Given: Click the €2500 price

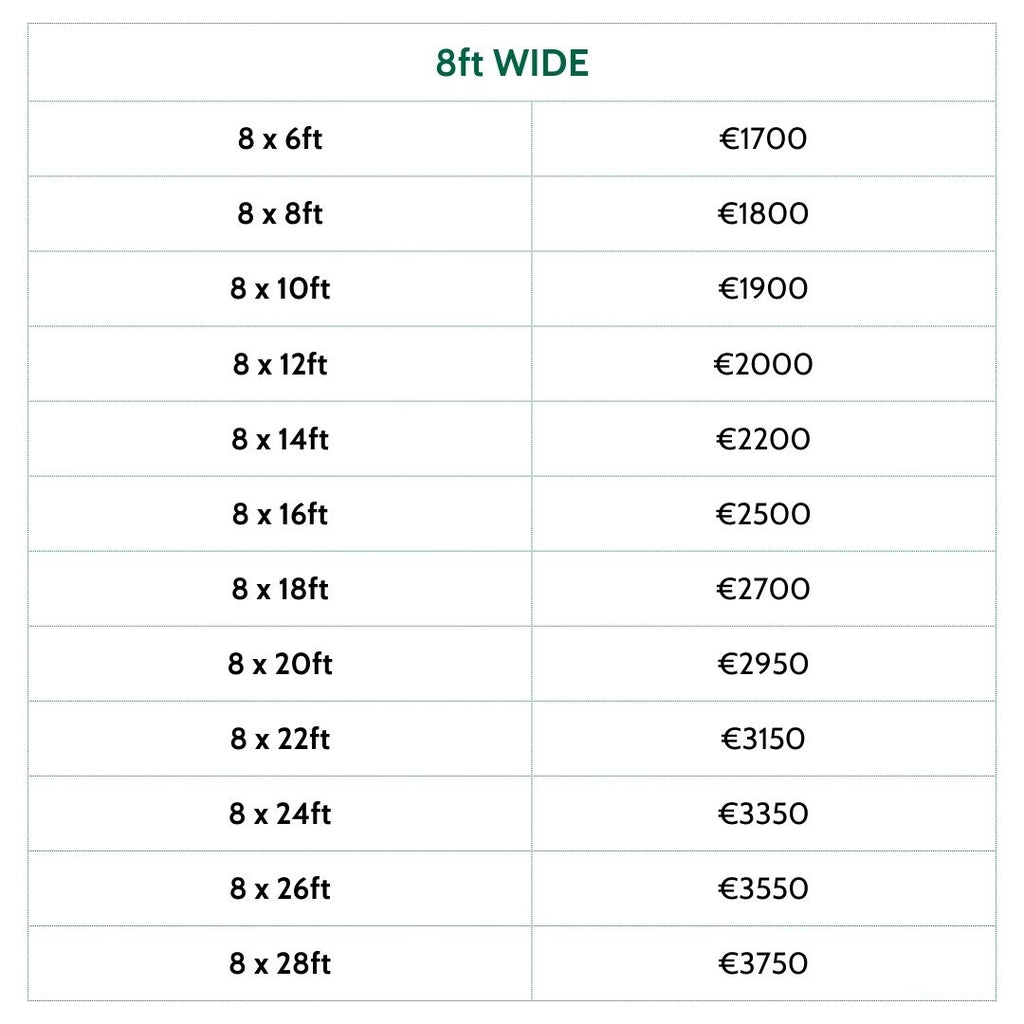Looking at the screenshot, I should (x=763, y=514).
